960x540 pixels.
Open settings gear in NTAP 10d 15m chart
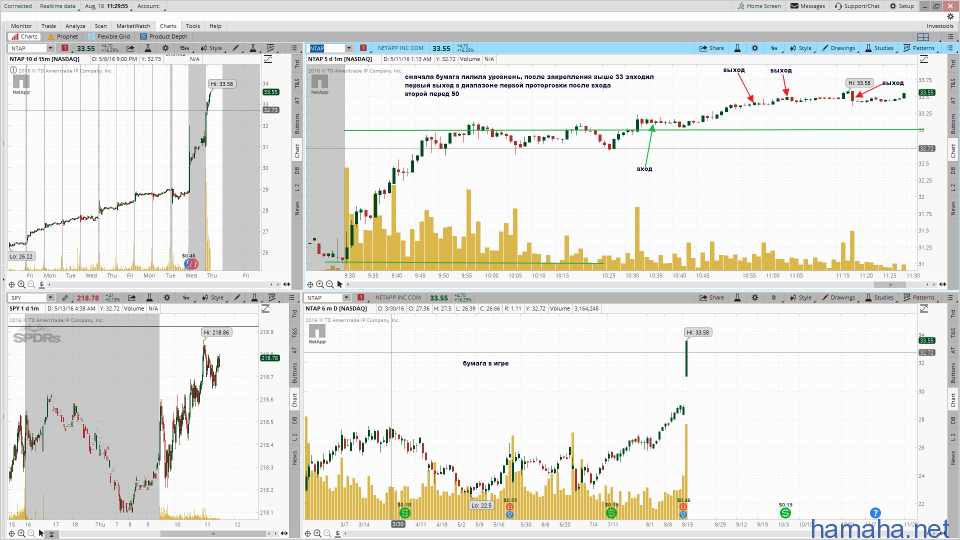tap(165, 48)
